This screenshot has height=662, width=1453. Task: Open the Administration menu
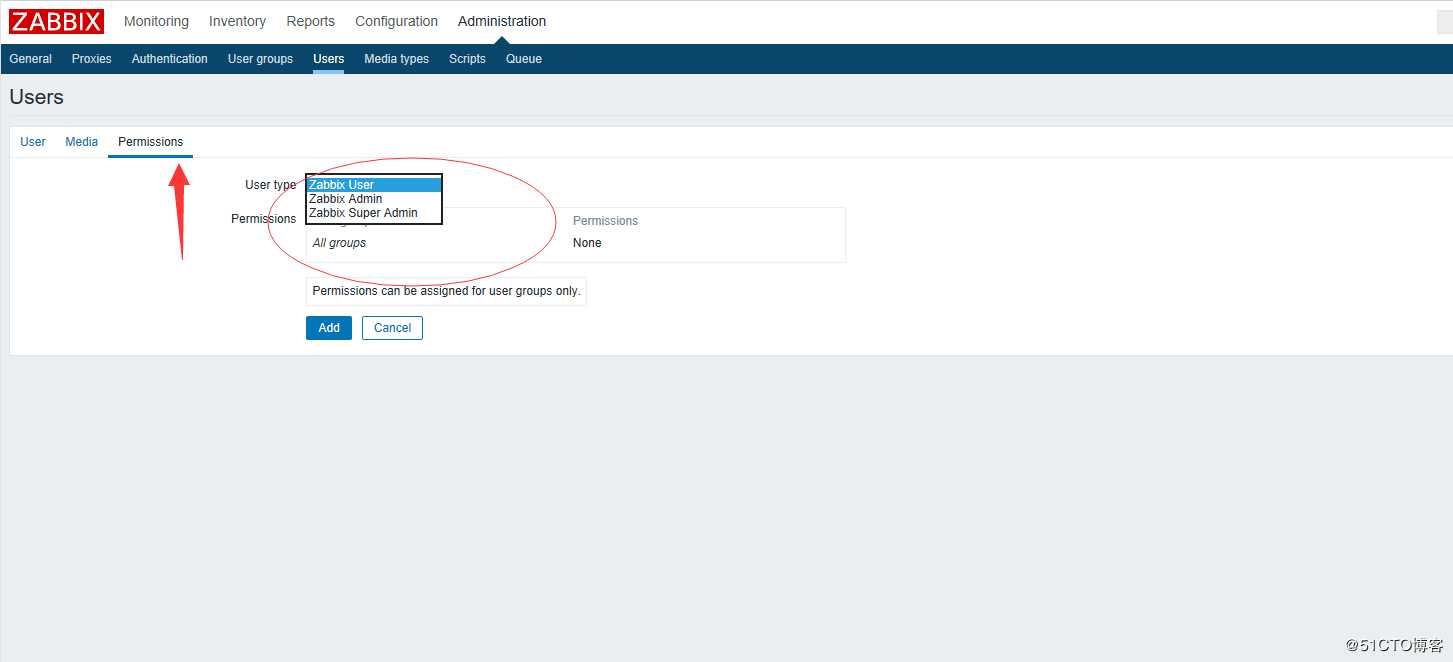coord(502,21)
